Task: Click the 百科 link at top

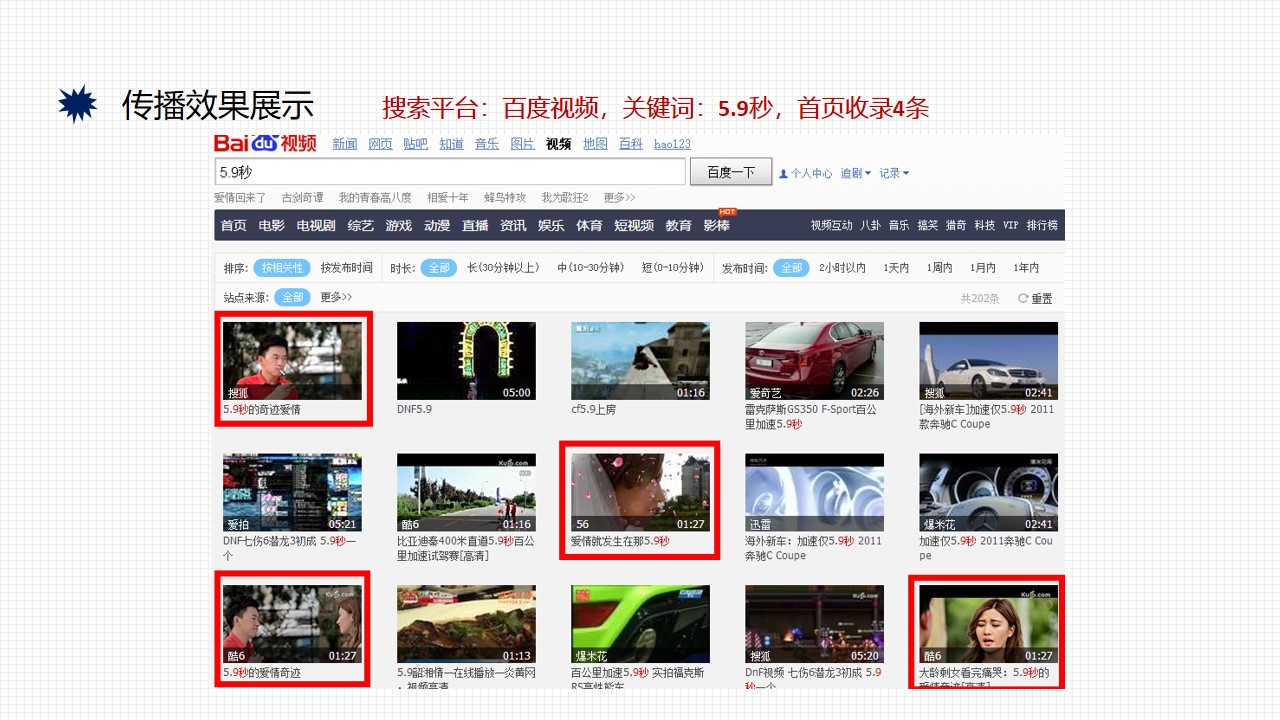Action: click(630, 144)
